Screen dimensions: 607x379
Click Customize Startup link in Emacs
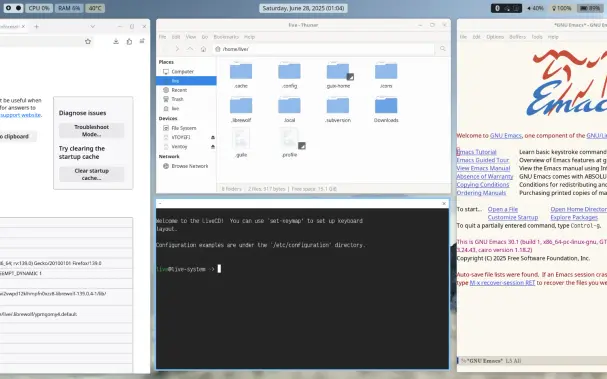513,218
